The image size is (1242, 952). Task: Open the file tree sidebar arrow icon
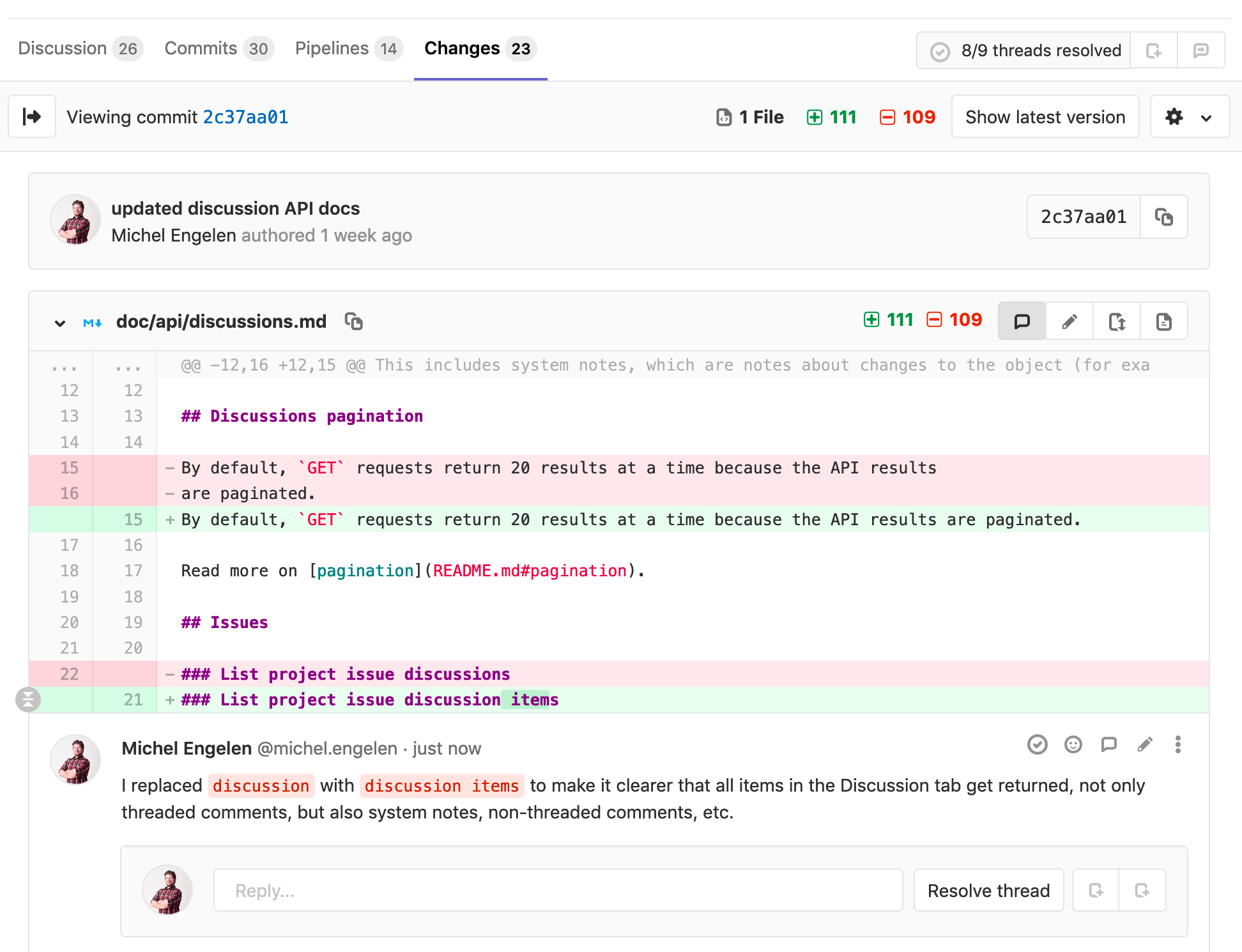click(x=31, y=116)
